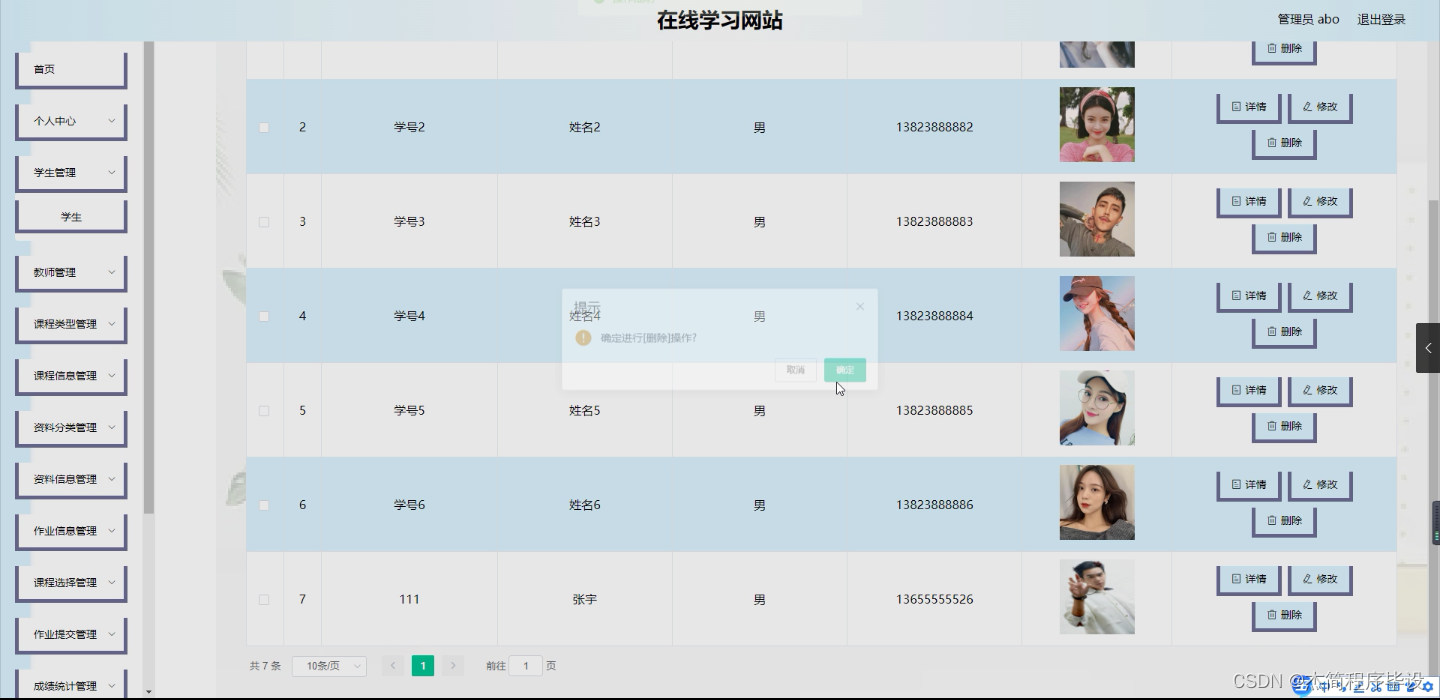
Task: Expand the 教师管理 sidebar section
Action: click(x=70, y=272)
